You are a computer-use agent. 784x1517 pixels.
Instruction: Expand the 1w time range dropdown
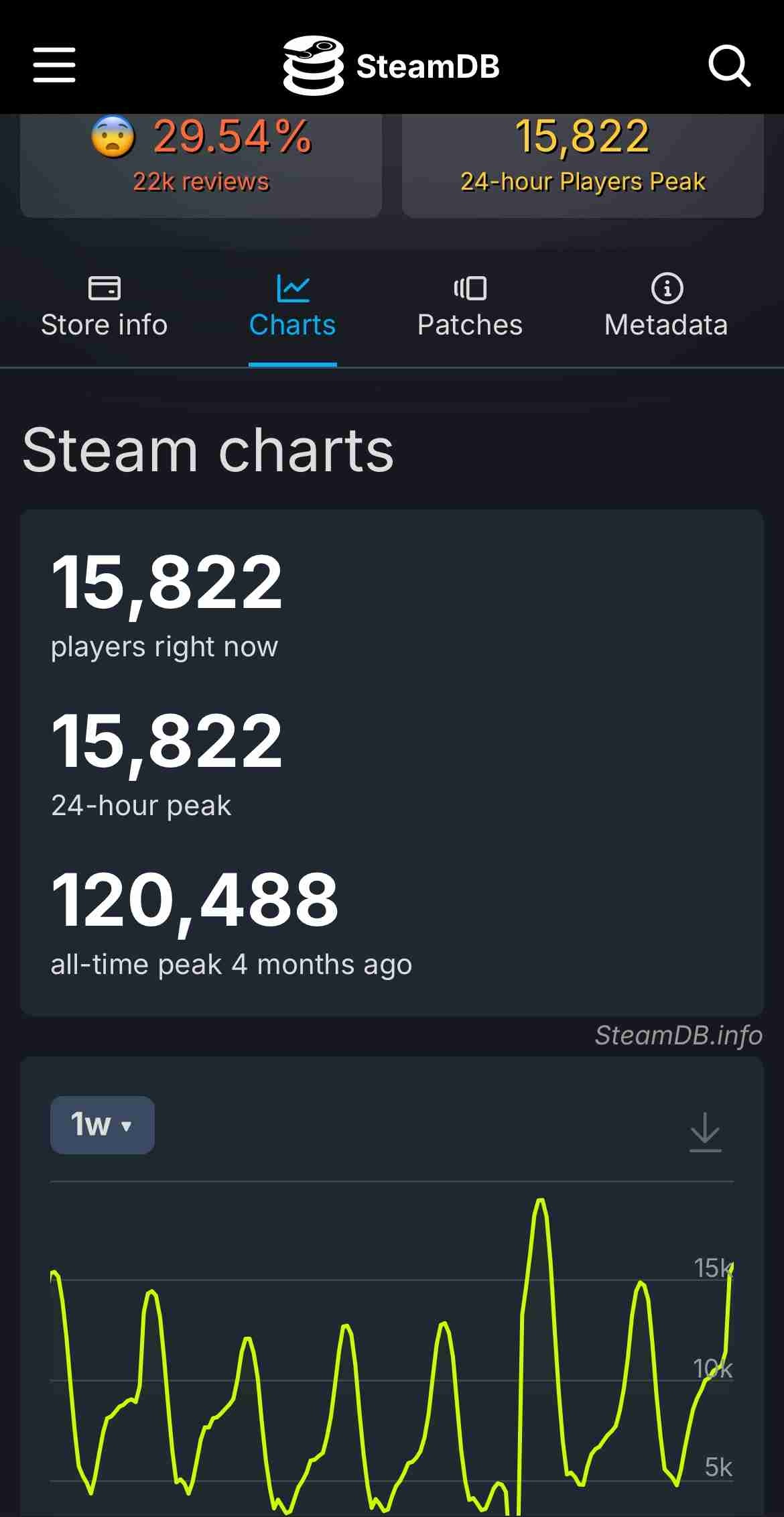point(102,1125)
